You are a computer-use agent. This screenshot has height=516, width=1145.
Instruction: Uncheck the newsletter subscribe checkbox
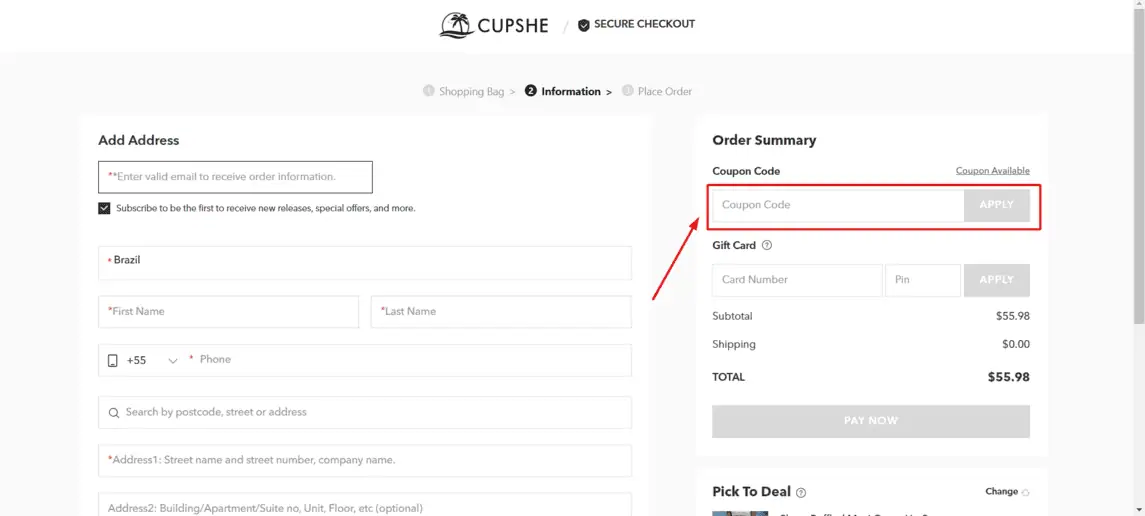[x=104, y=208]
